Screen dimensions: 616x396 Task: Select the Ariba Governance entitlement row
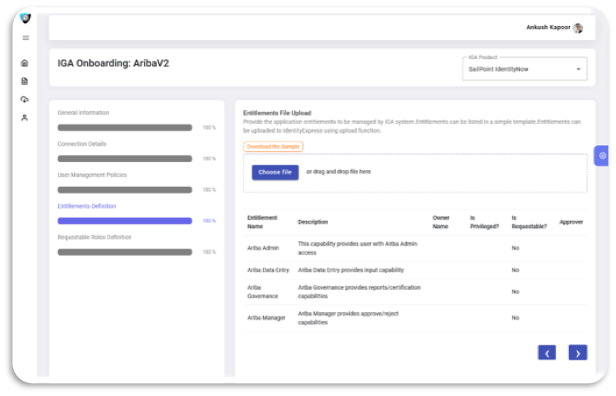click(415, 292)
